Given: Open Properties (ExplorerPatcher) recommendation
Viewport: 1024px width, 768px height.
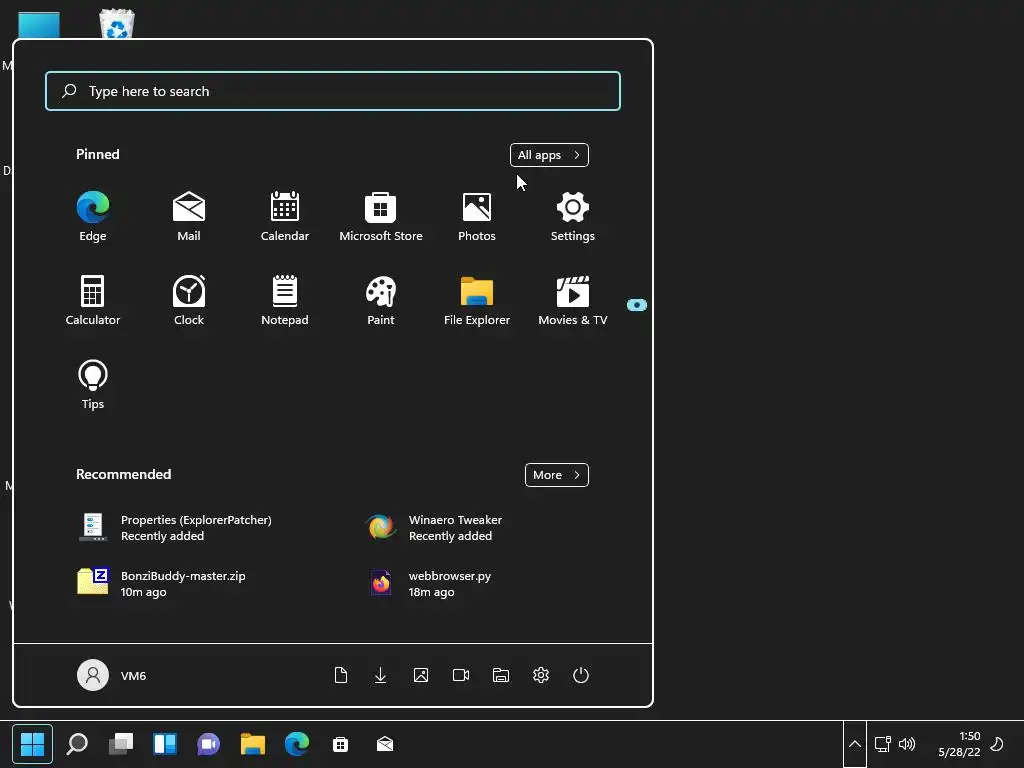Looking at the screenshot, I should tap(176, 528).
